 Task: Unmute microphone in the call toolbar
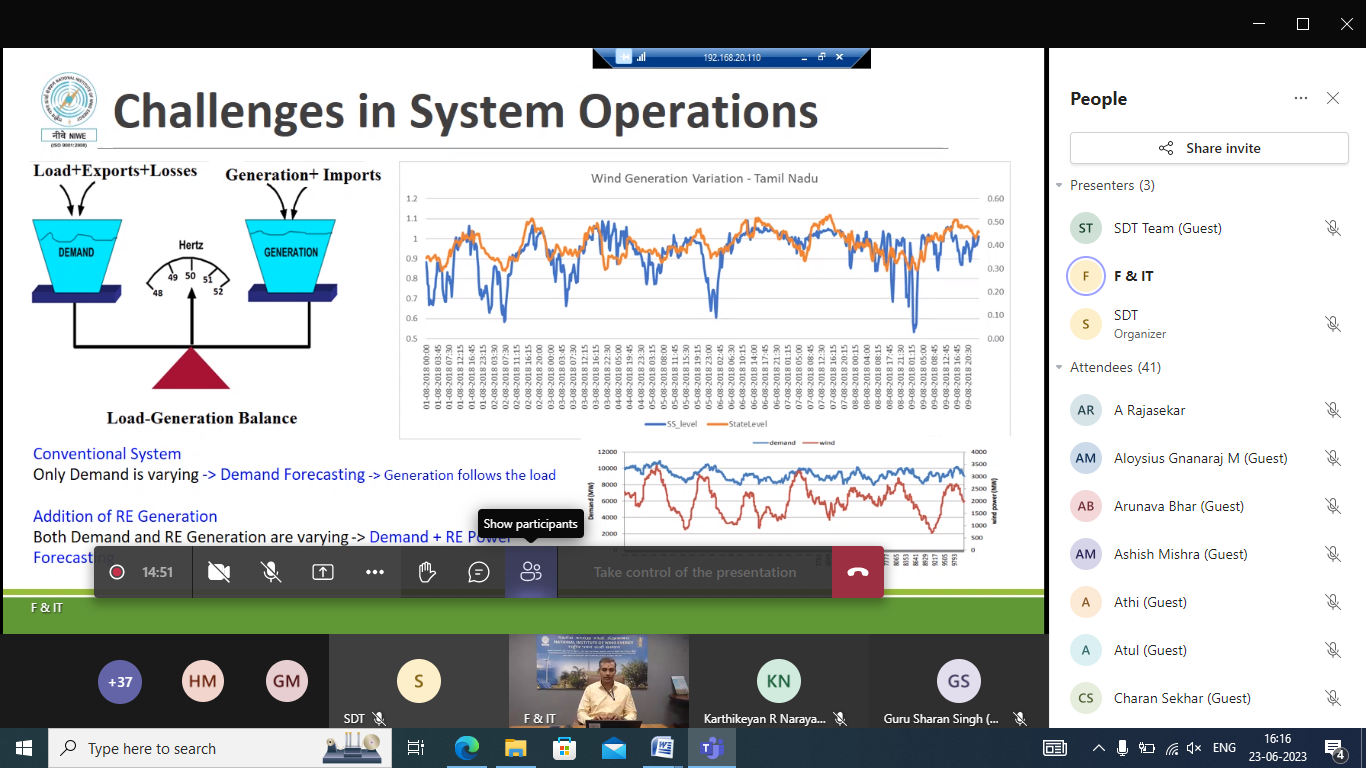pyautogui.click(x=270, y=572)
